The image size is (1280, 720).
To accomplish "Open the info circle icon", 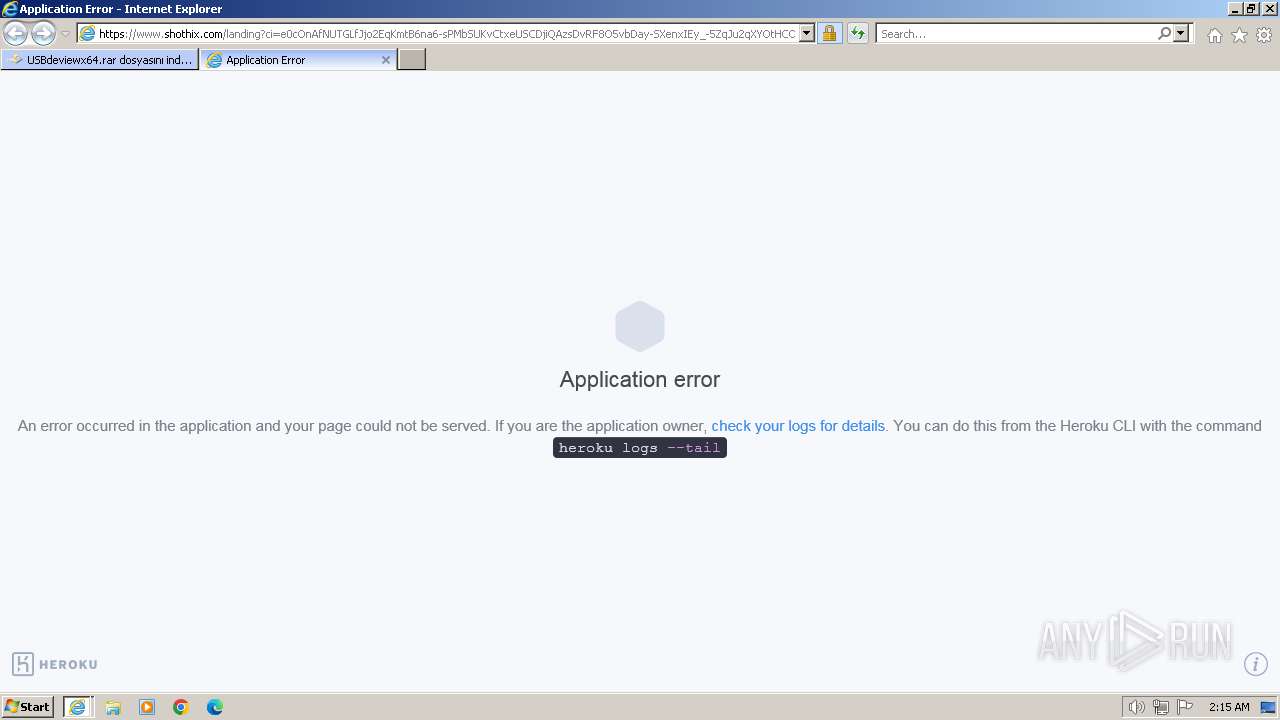I will 1256,664.
